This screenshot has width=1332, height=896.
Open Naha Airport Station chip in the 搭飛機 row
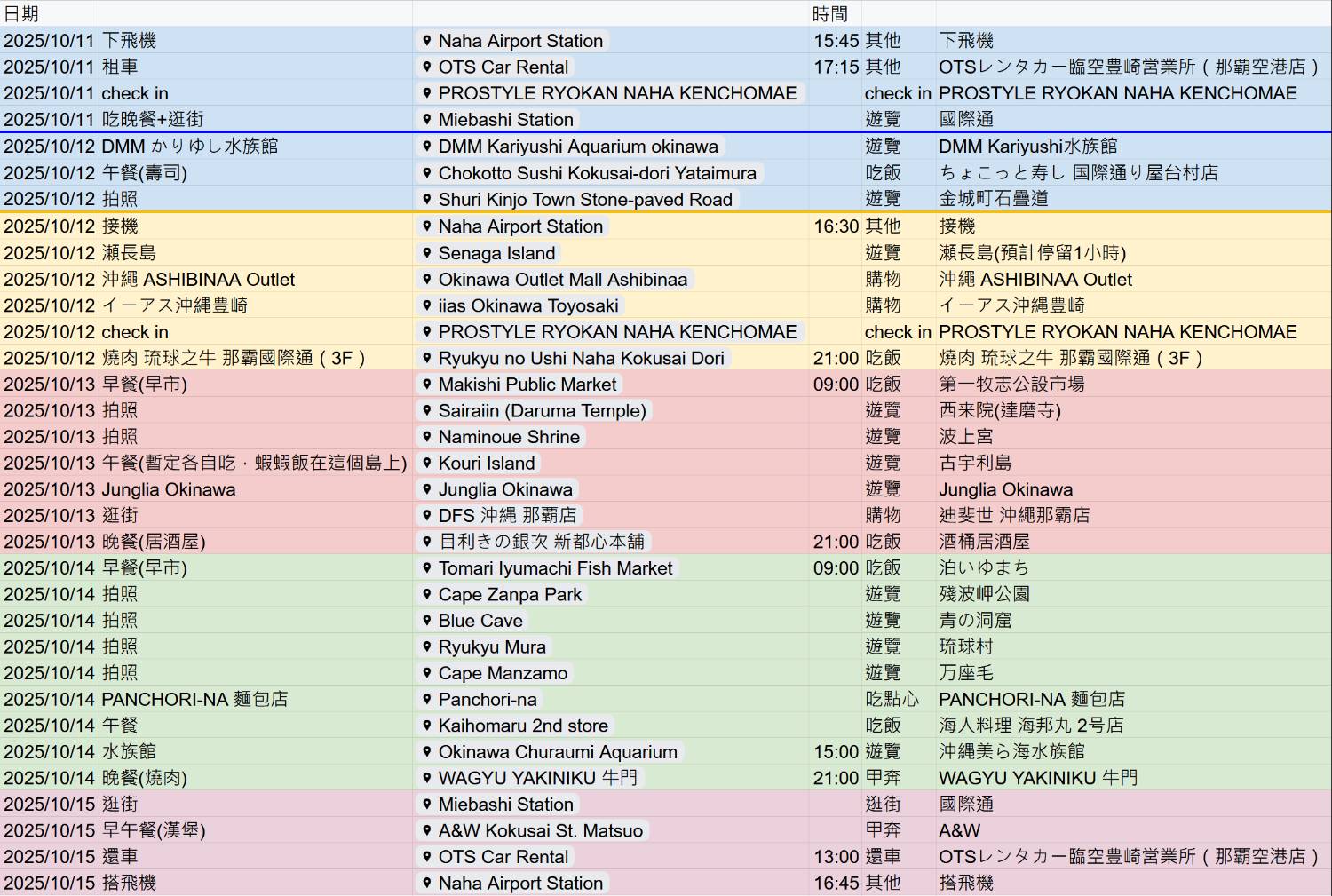[512, 883]
